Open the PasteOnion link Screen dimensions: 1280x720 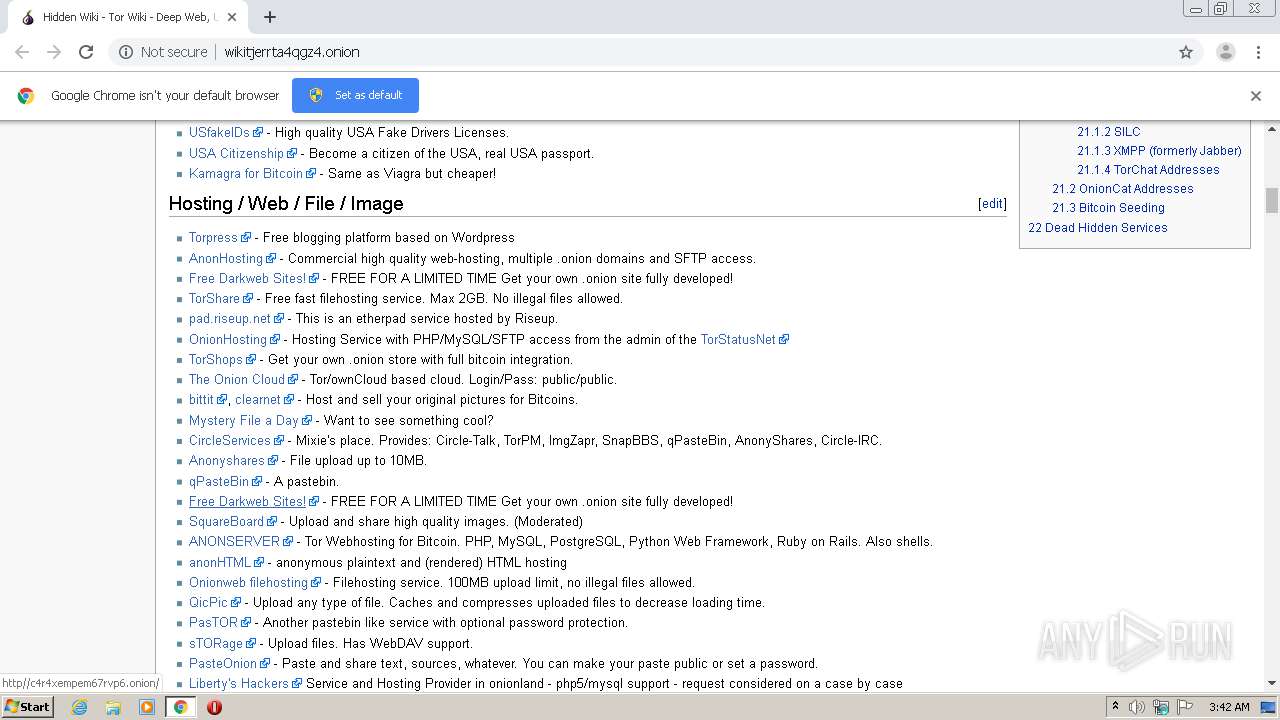pos(223,663)
